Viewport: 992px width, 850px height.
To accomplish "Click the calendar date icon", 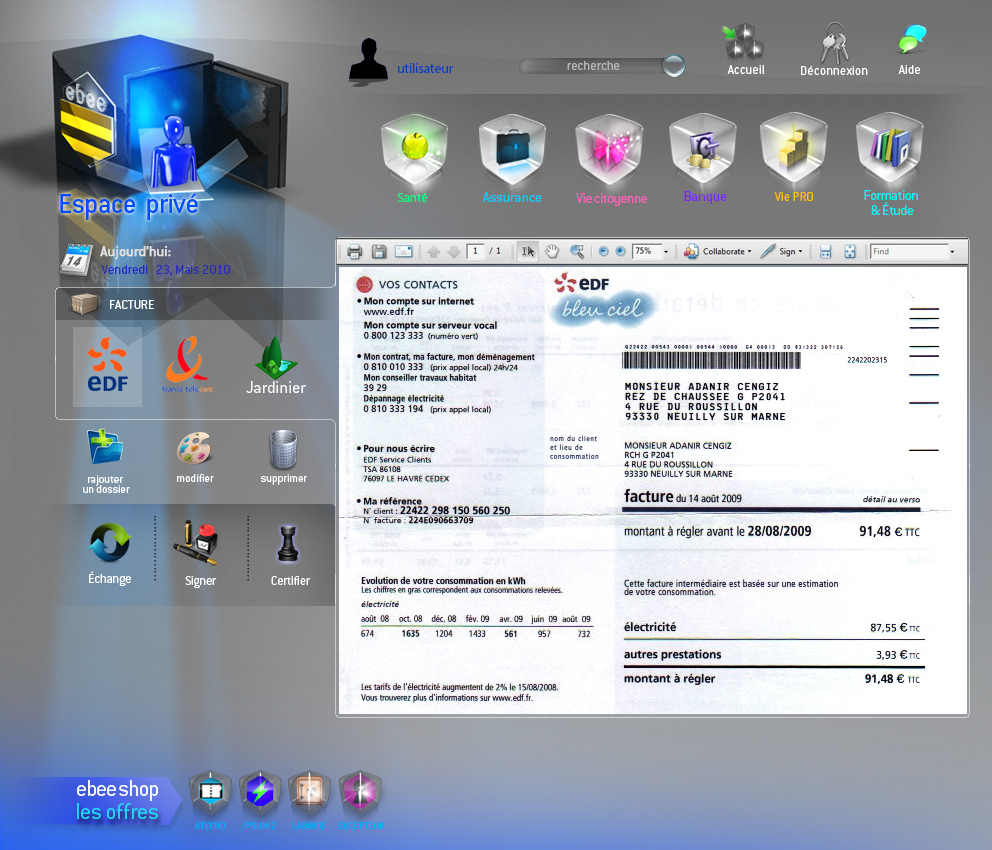I will [76, 259].
